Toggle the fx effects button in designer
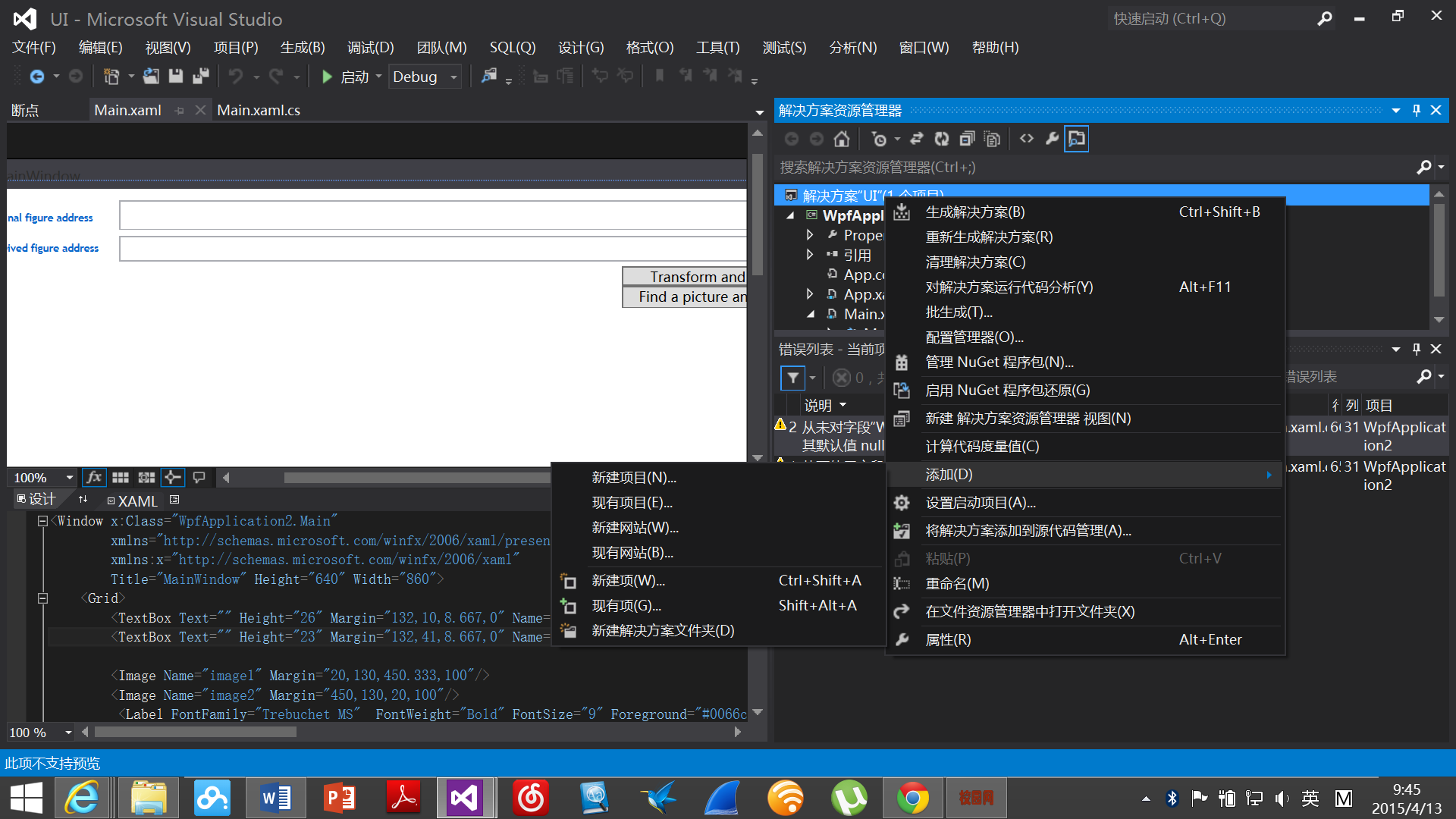The width and height of the screenshot is (1456, 819). point(93,477)
